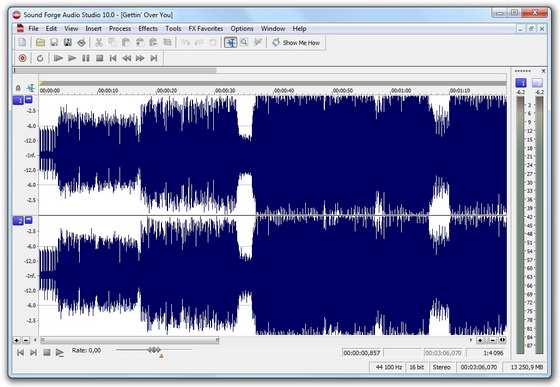
Task: Open the File menu
Action: [x=33, y=29]
